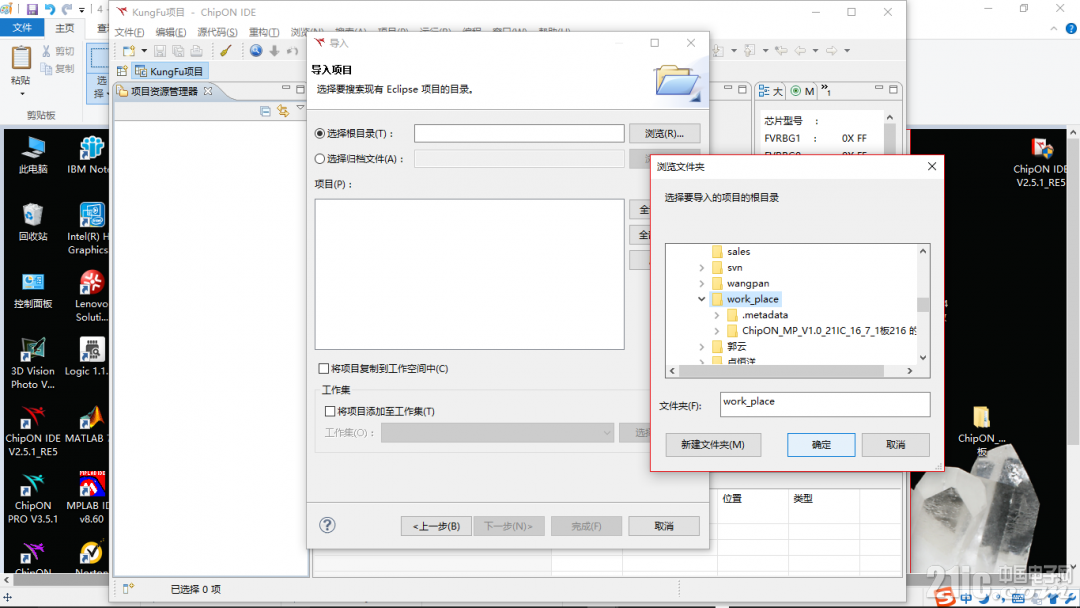
Task: Open 工作集(O) combo box dropdown
Action: [x=497, y=432]
